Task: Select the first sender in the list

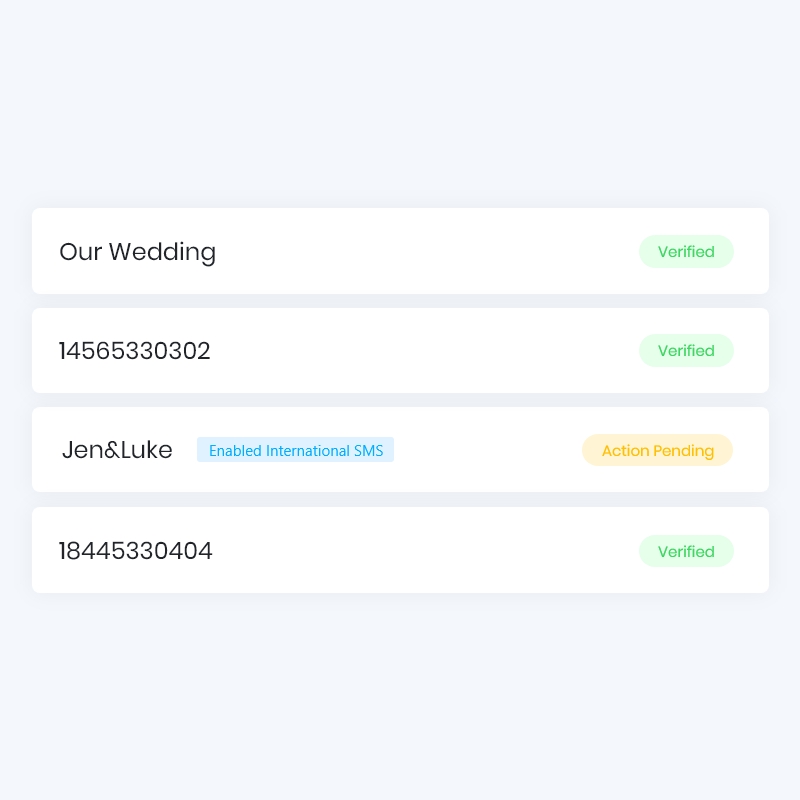Action: coord(137,252)
